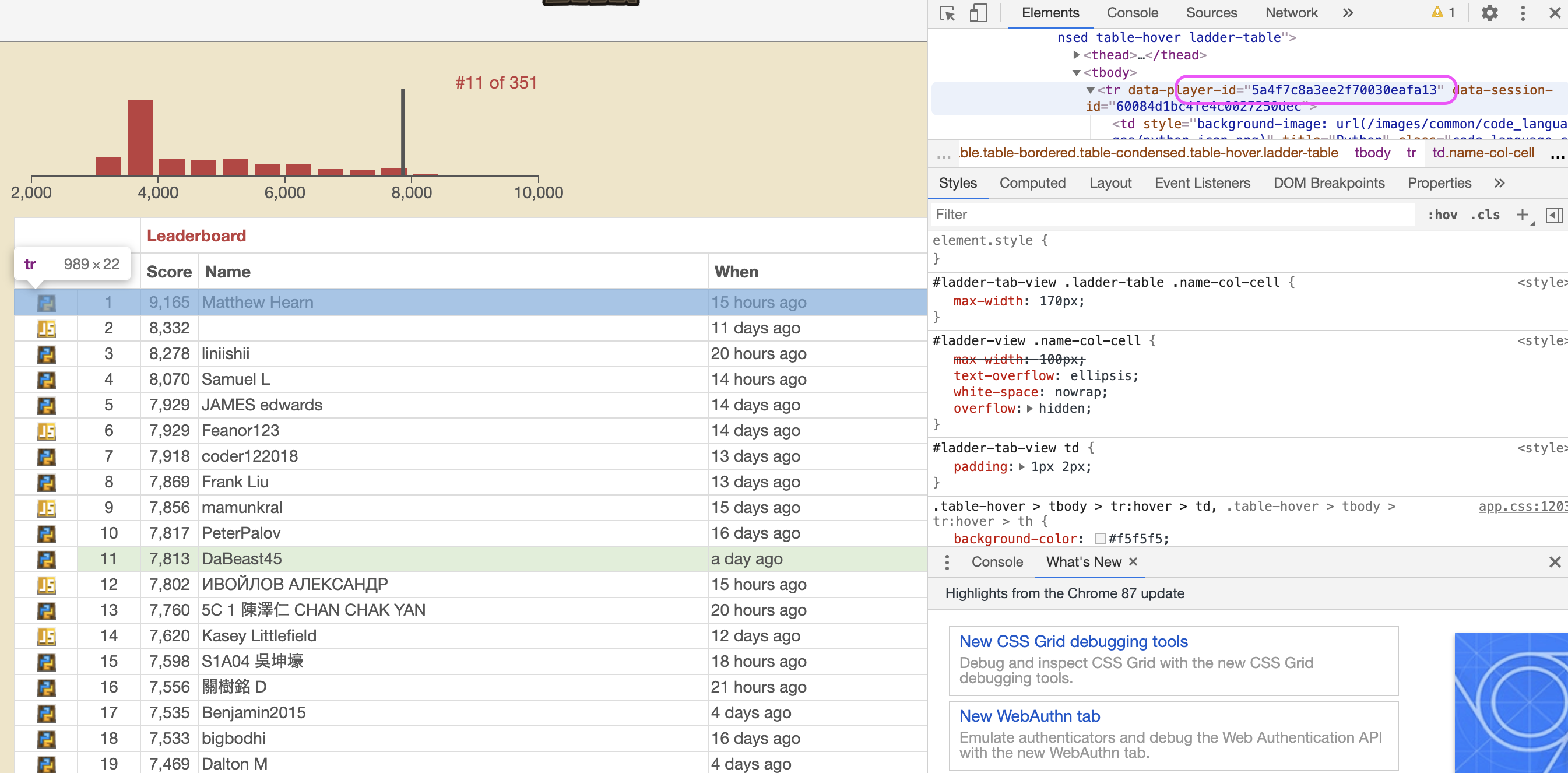1568x773 pixels.
Task: Switch to the Console panel tab
Action: coord(1131,13)
